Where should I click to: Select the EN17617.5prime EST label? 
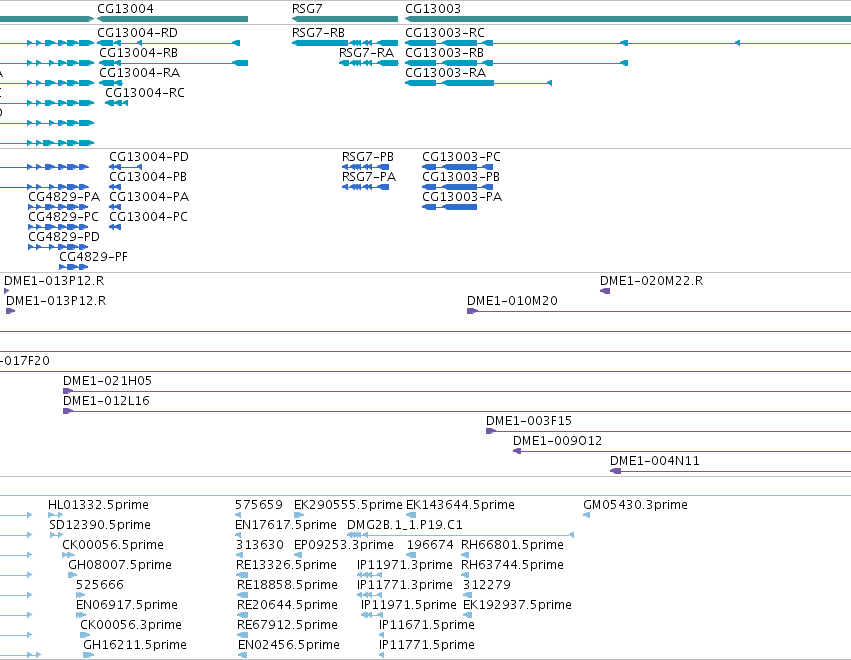coord(286,525)
